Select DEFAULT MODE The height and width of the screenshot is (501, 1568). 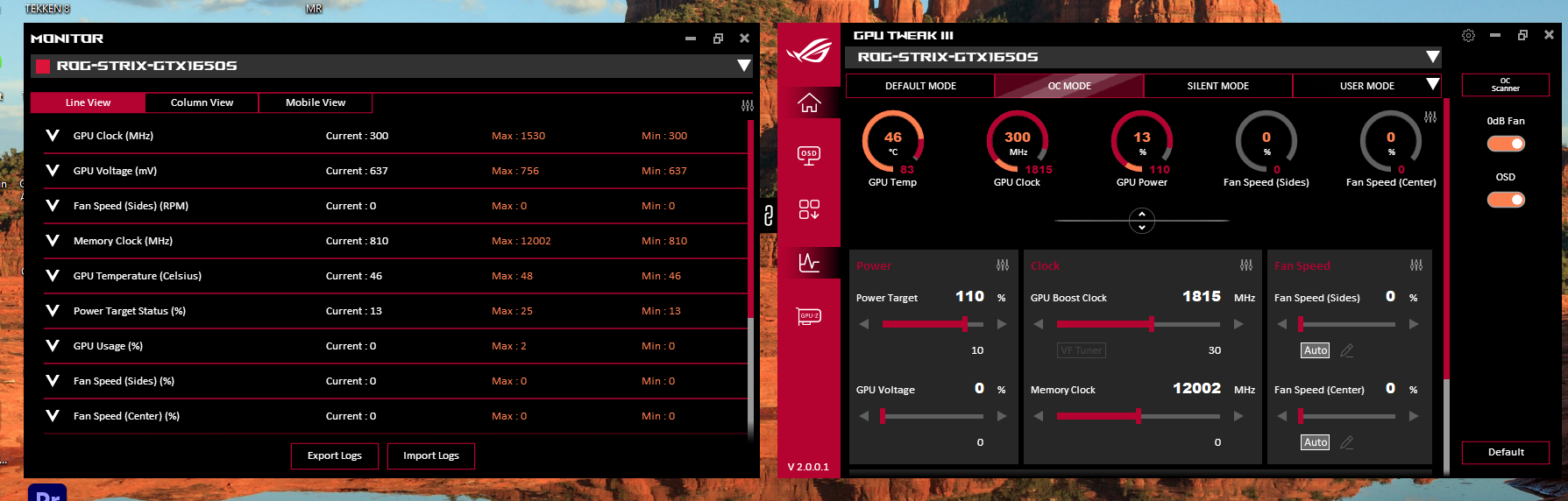pyautogui.click(x=920, y=86)
